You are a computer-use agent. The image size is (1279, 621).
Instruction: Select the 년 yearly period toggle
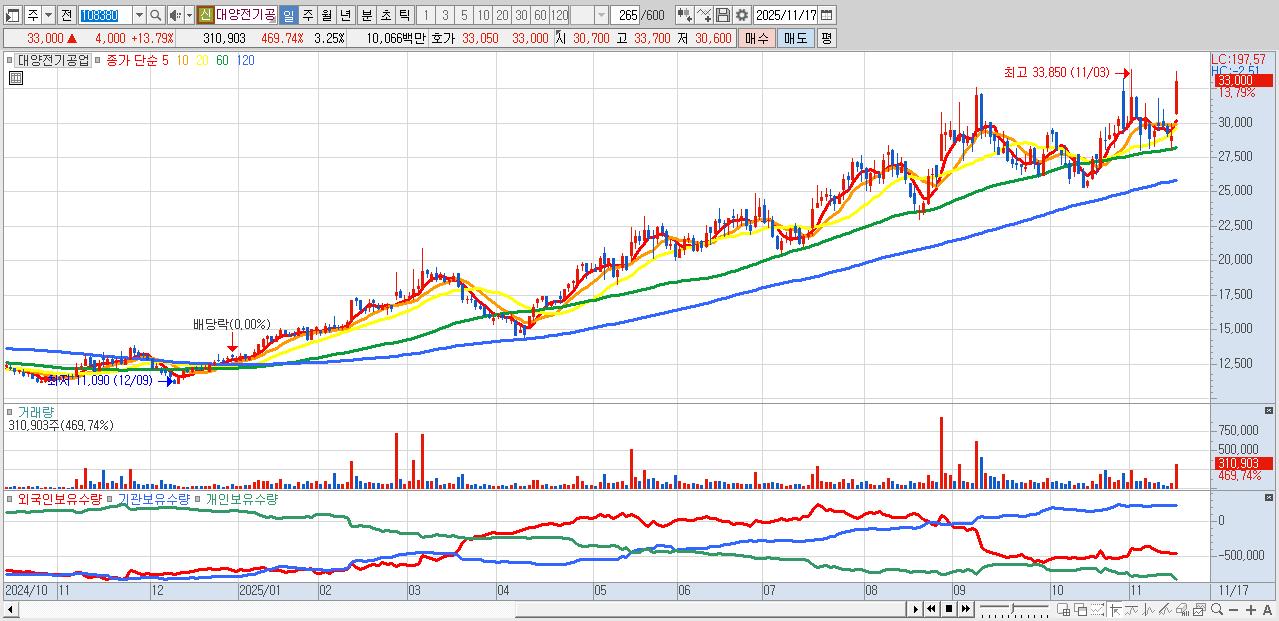pyautogui.click(x=345, y=15)
